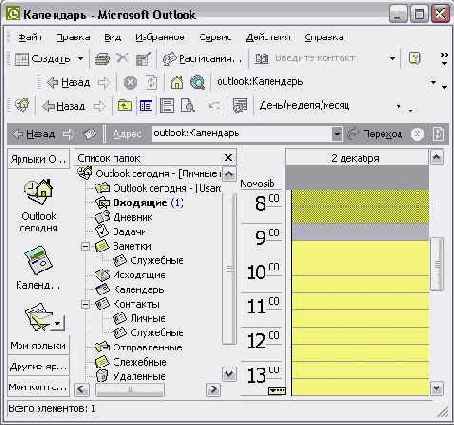The width and height of the screenshot is (454, 425).
Task: Open the Избранное menu
Action: click(x=160, y=37)
